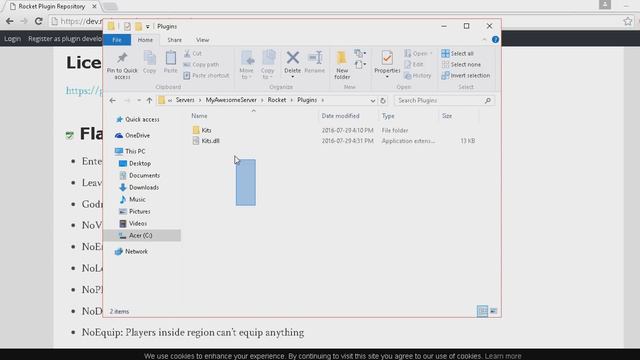Click Login on the Chrome webpage
This screenshot has height=360, width=640.
tap(12, 39)
